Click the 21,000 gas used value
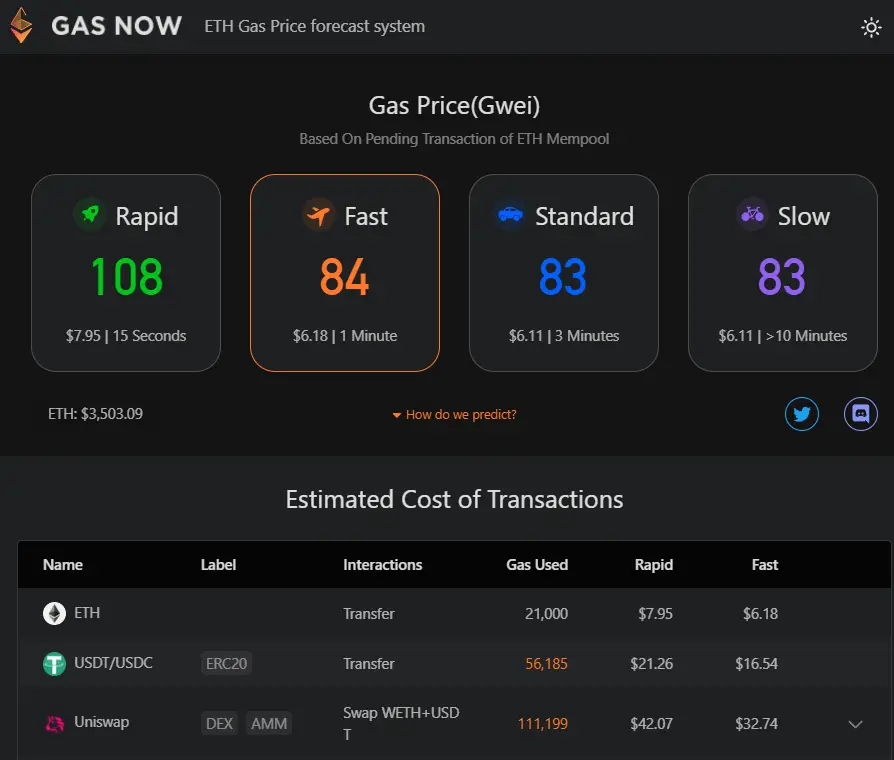 point(546,614)
